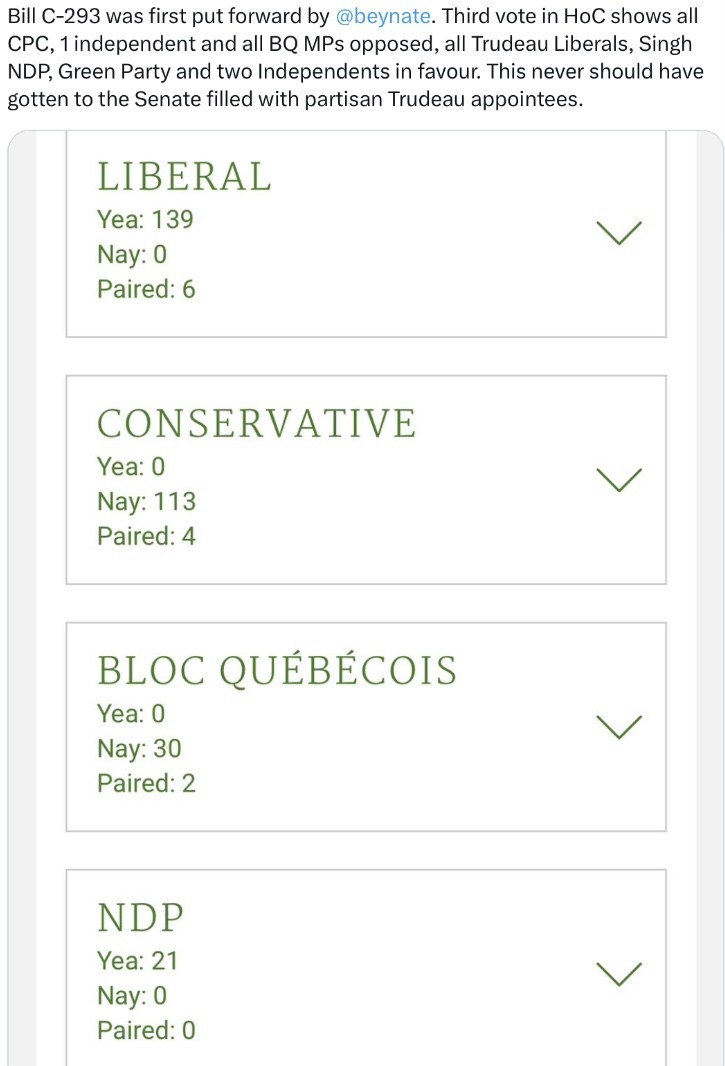The image size is (725, 1066).
Task: Select the Conservative 'Paired: 4' line
Action: [146, 536]
